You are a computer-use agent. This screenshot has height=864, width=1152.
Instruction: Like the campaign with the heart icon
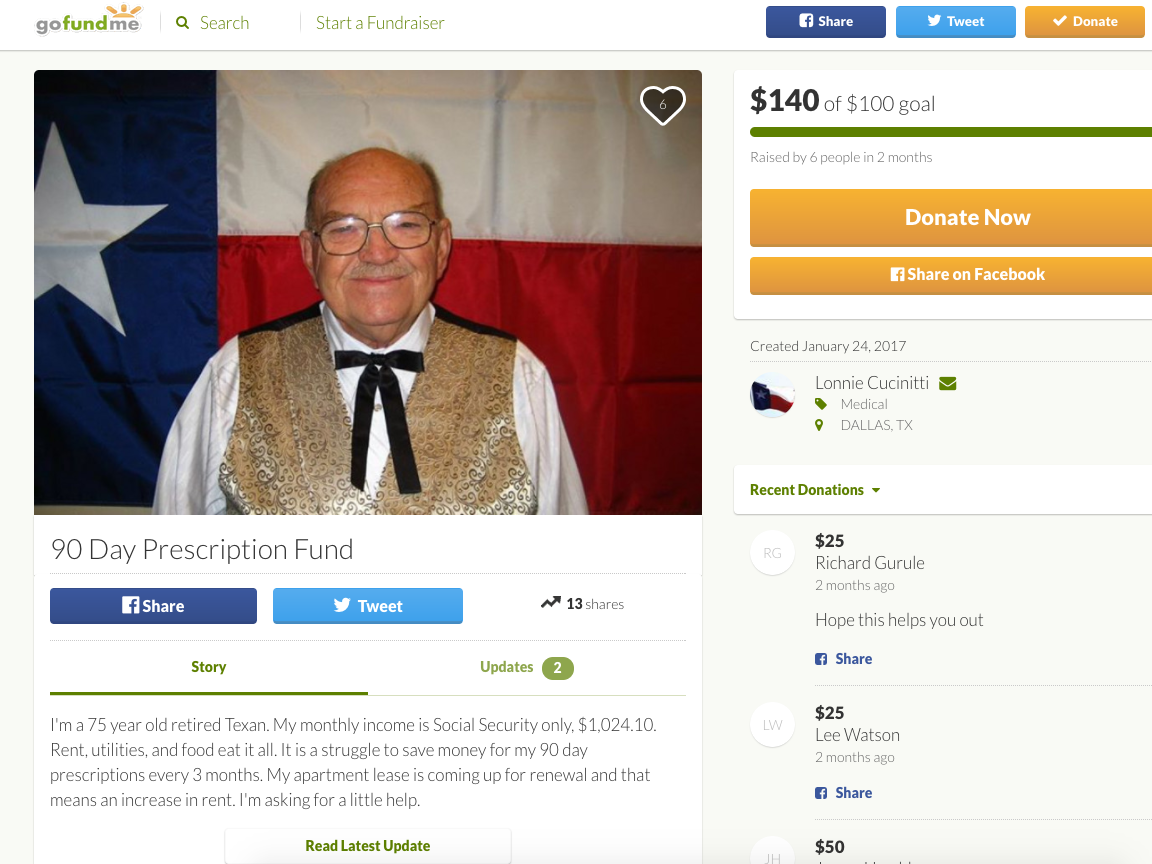662,104
